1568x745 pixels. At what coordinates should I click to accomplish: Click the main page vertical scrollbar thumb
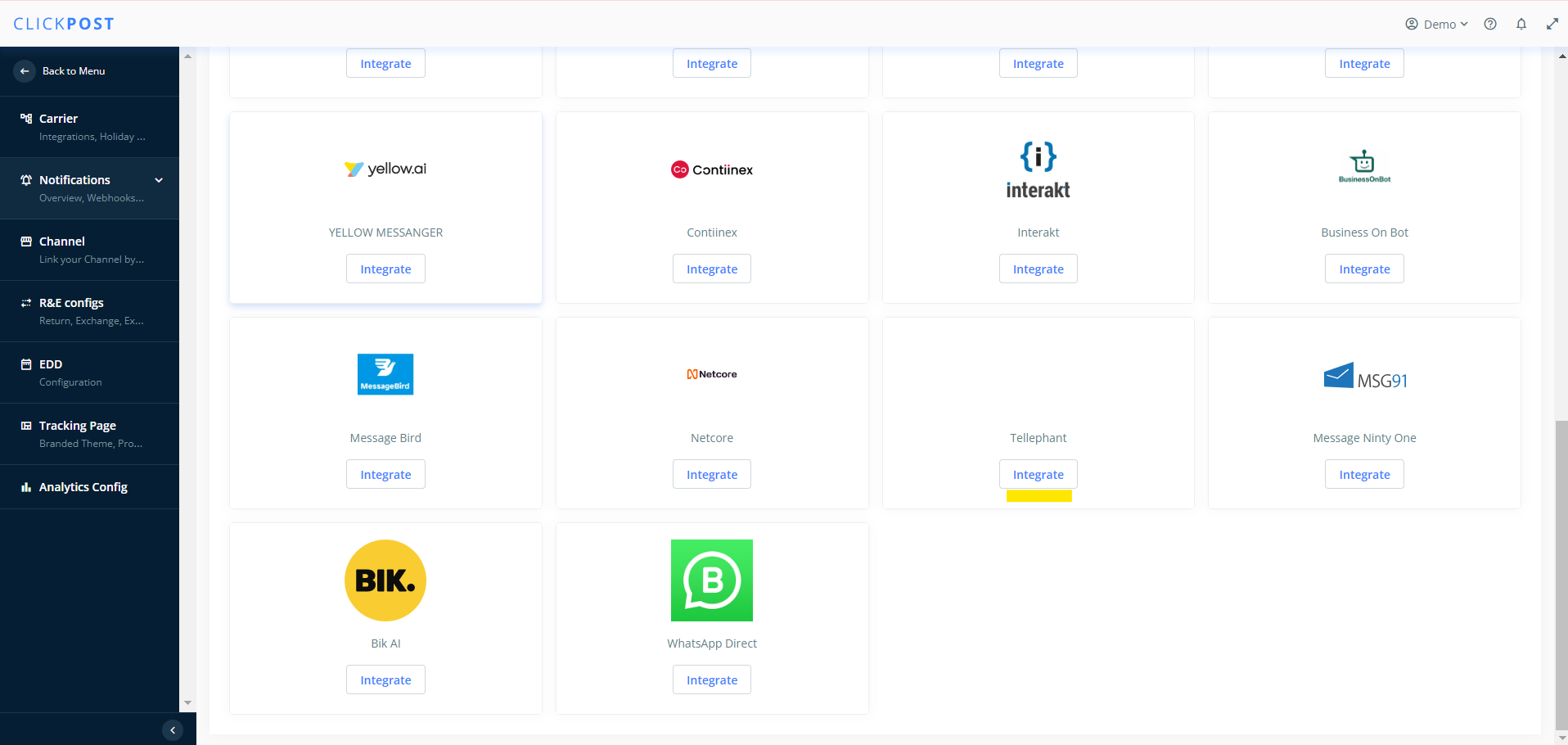click(1561, 576)
